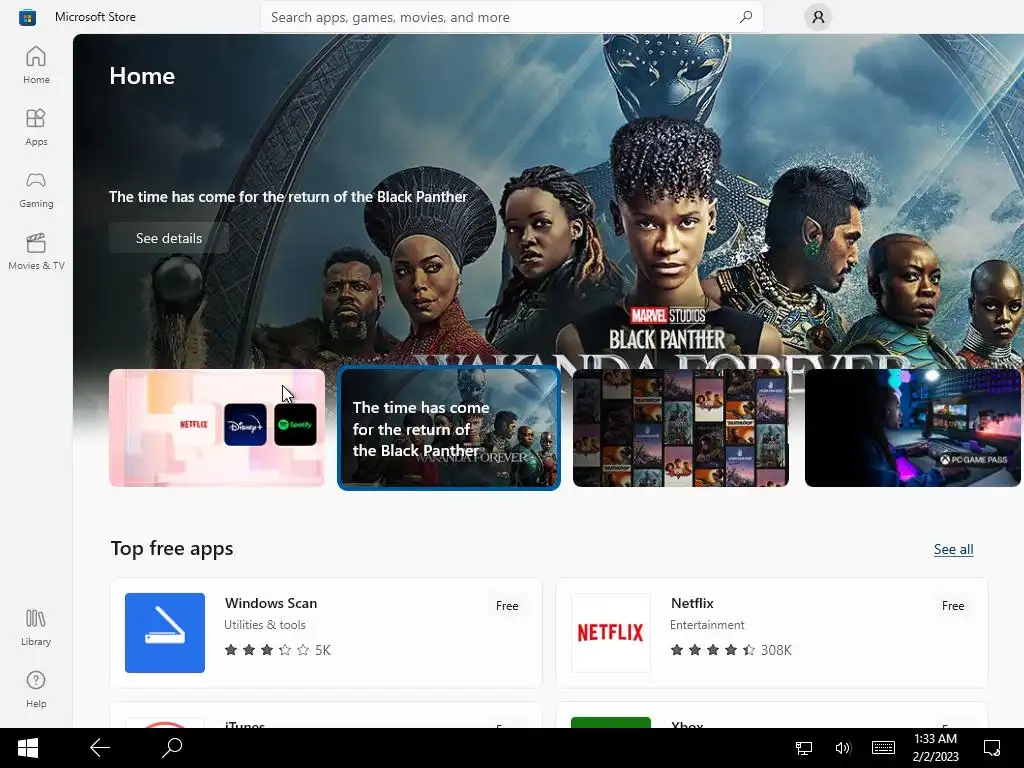Click the Netflix app logo

[611, 633]
